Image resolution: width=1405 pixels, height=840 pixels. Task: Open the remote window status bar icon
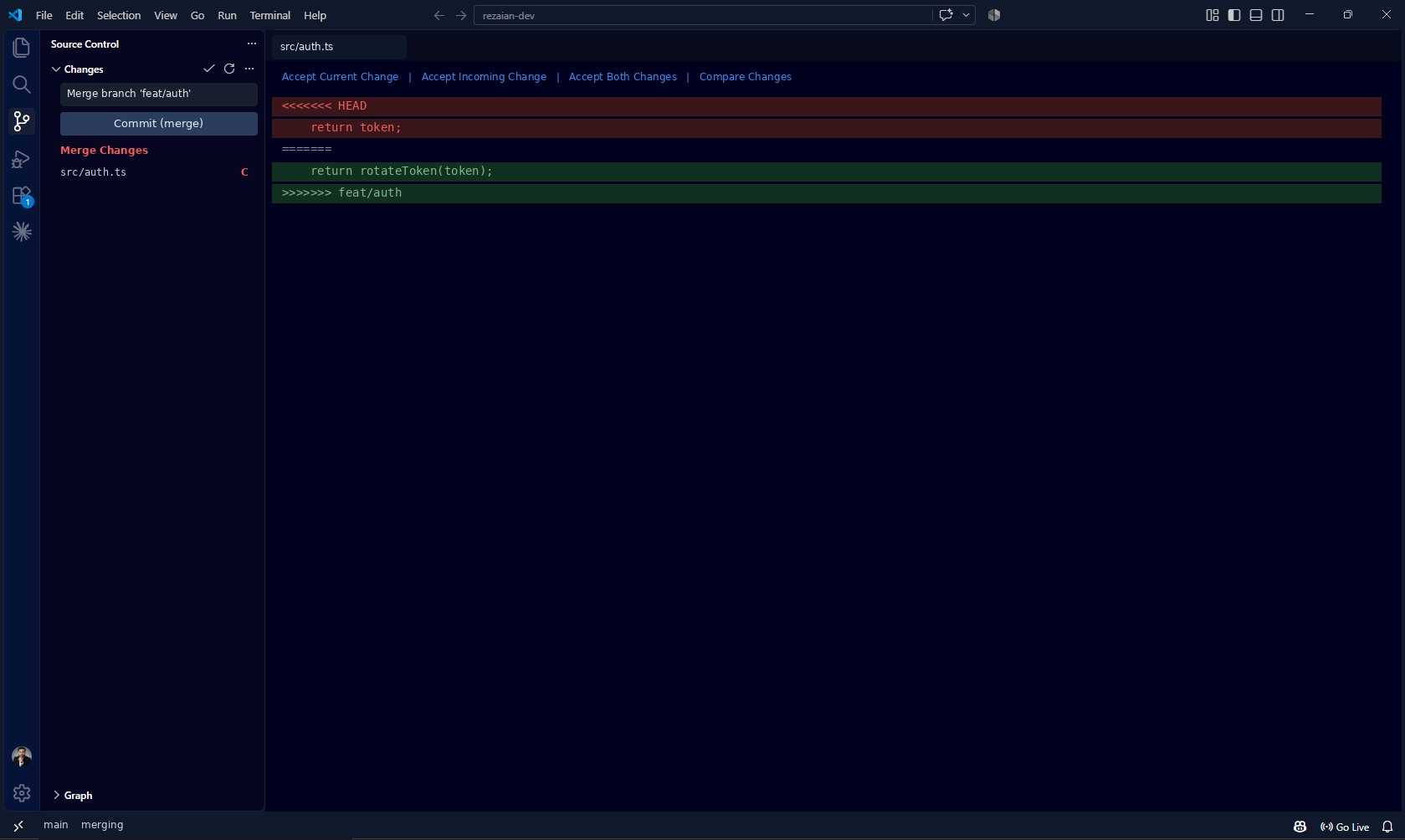(18, 826)
